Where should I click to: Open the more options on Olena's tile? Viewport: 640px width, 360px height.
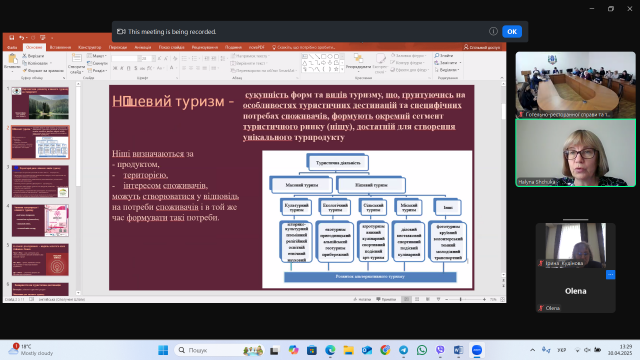point(610,275)
